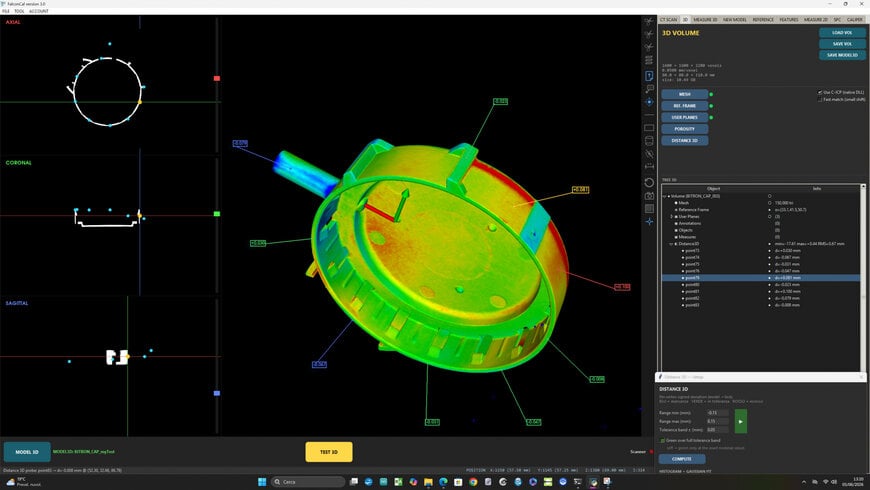Select the cylinder object tool icon
The width and height of the screenshot is (870, 490).
pos(649,141)
